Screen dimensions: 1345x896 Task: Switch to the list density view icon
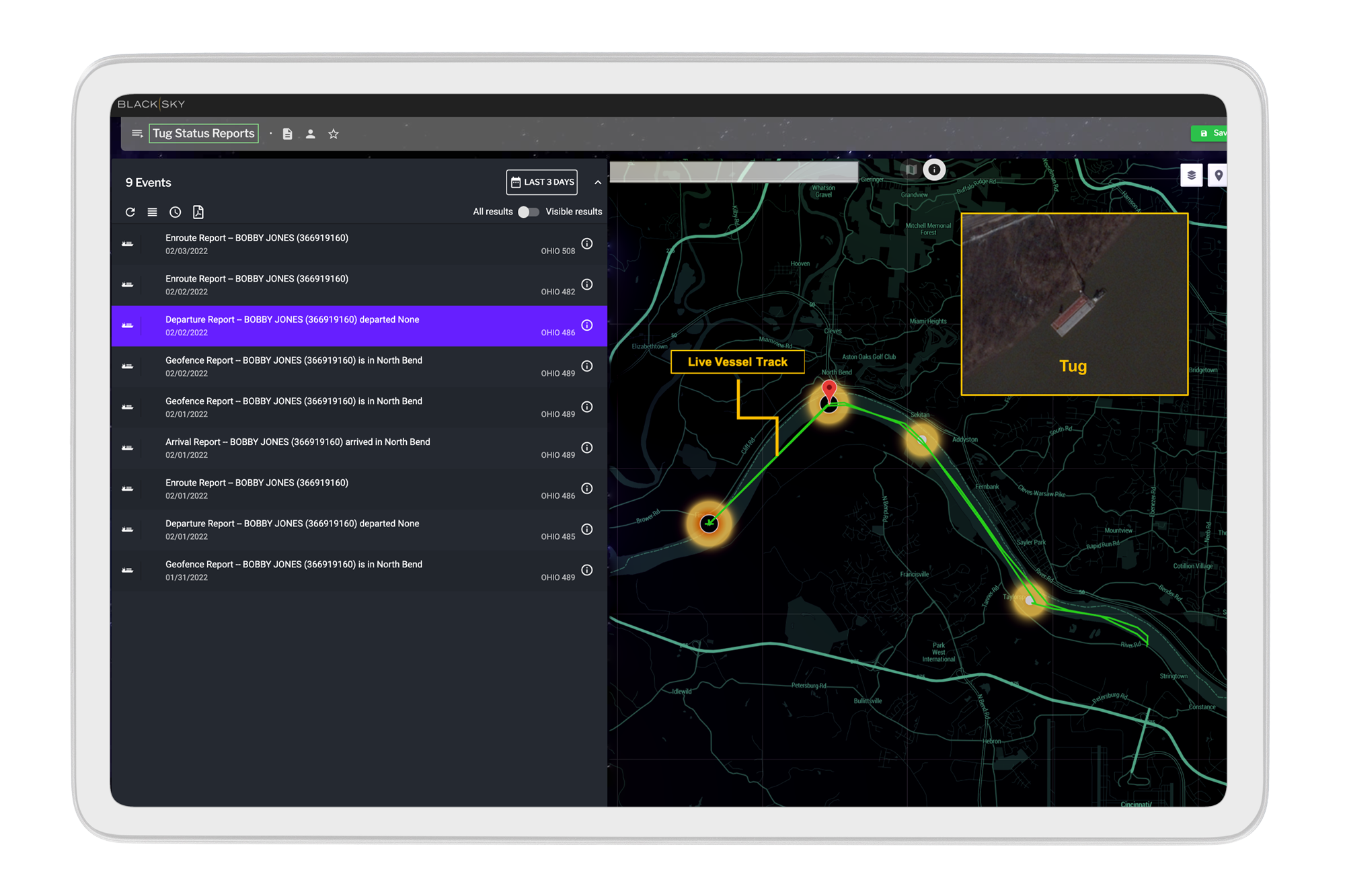click(x=153, y=212)
